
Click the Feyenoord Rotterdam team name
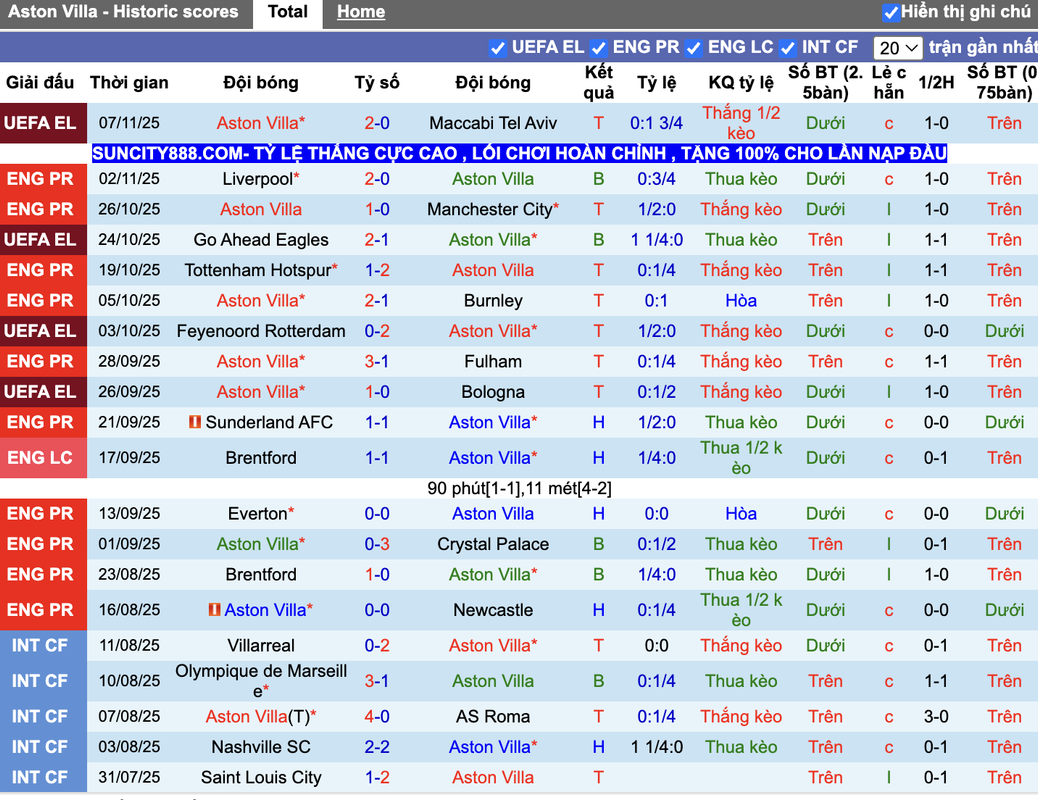261,331
